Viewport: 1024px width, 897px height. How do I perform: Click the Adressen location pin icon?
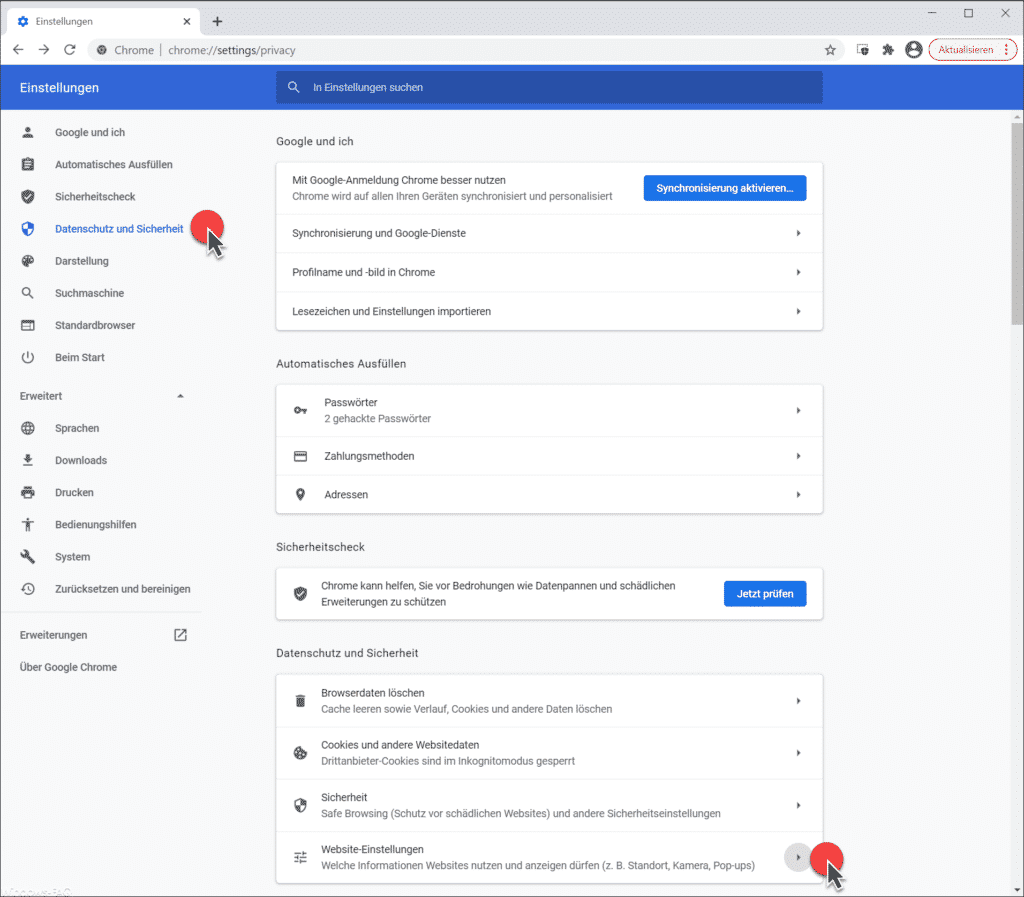300,495
